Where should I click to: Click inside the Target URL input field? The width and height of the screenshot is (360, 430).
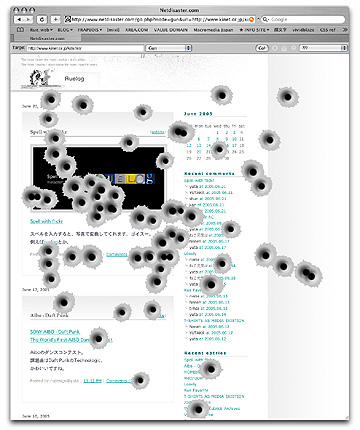(85, 48)
